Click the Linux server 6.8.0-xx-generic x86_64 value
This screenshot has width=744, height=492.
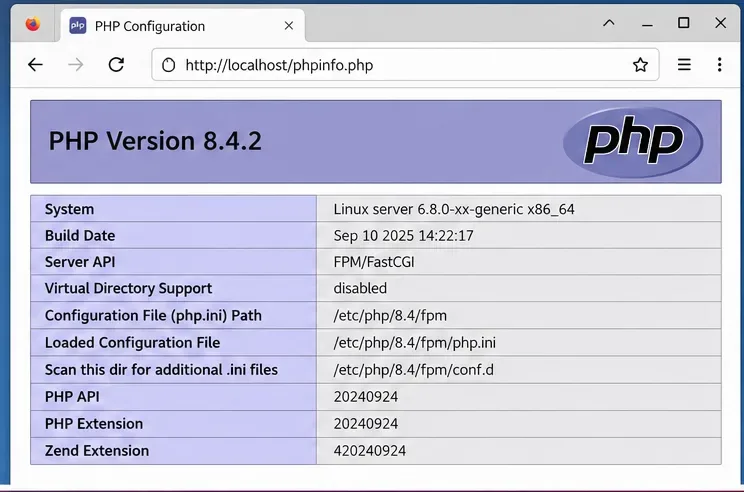click(x=454, y=209)
